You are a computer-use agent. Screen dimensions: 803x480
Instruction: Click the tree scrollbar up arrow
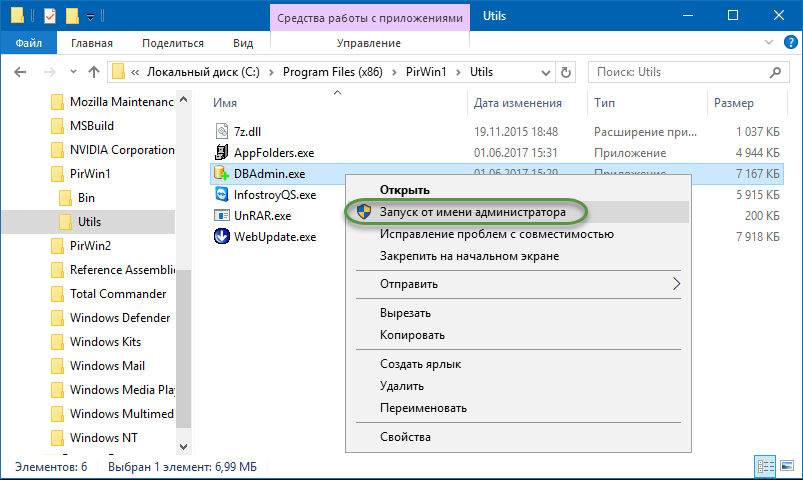pos(183,99)
